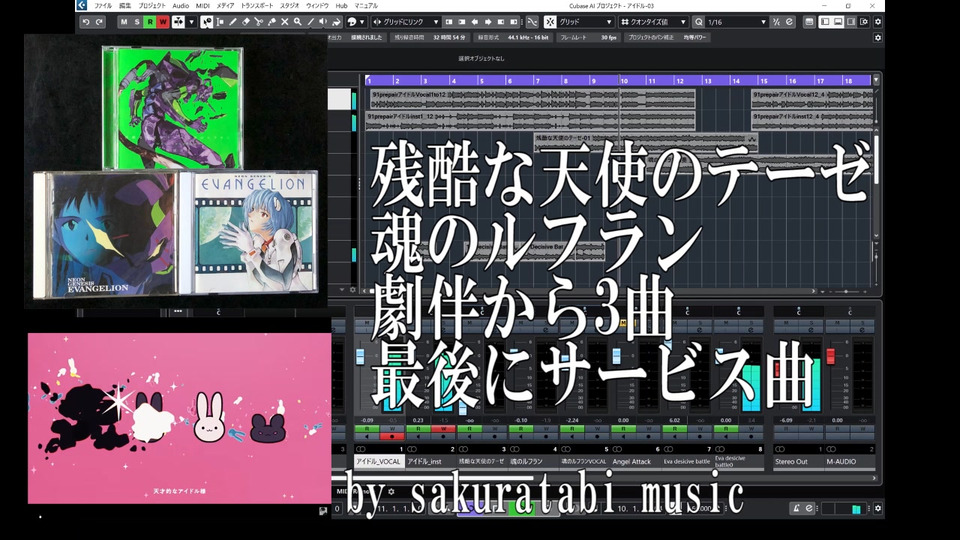Screen dimensions: 960x540
Task: Select the Erase tool
Action: coord(246,22)
